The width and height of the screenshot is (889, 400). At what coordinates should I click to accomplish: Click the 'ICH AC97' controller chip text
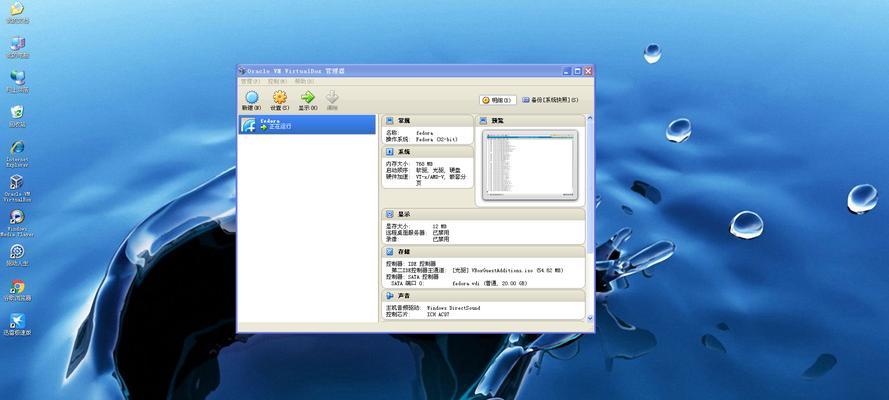[438, 314]
